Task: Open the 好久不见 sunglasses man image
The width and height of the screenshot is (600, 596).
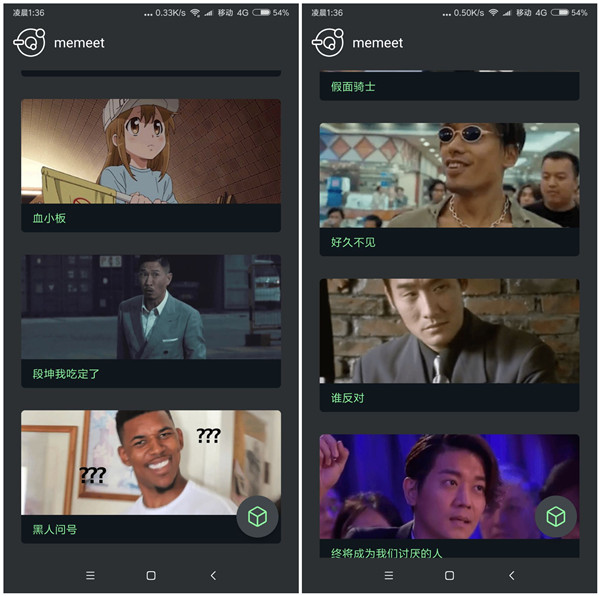Action: pos(449,176)
